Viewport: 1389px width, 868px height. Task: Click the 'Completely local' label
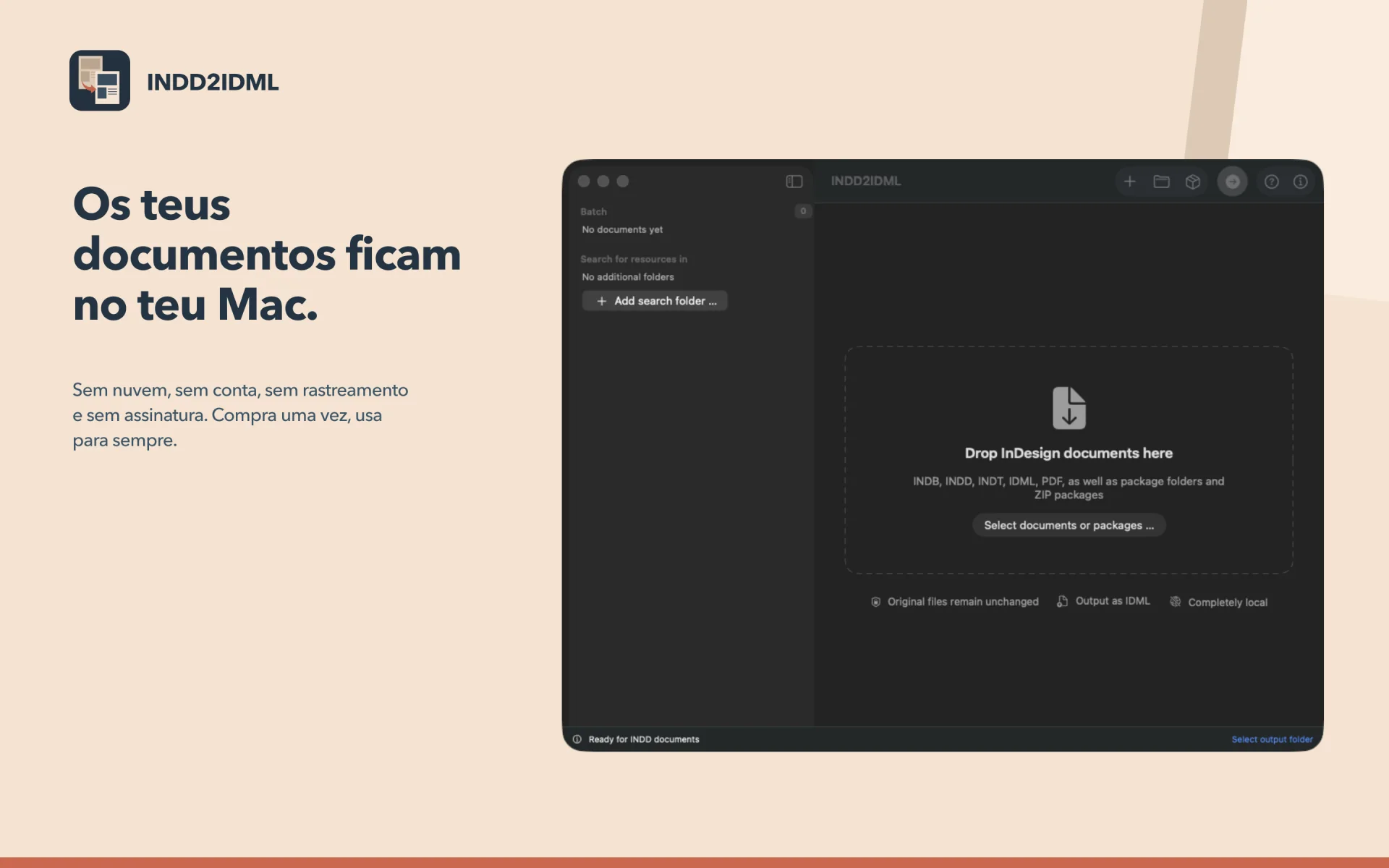click(x=1228, y=603)
